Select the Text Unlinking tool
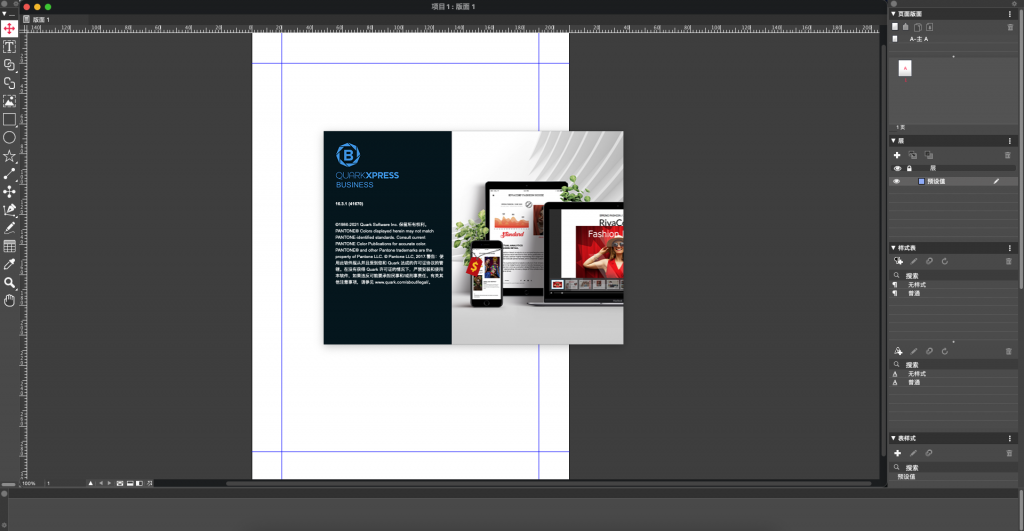Screen dimensions: 1024x531 [9, 83]
